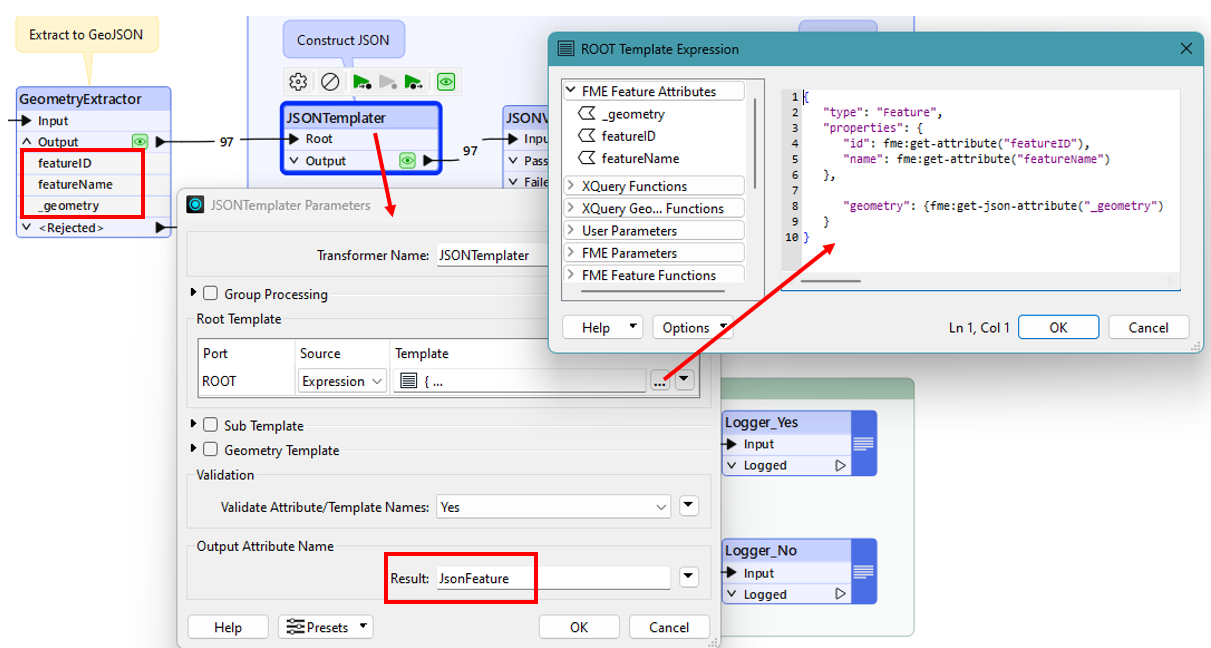Click the JSONTemplater Parameters window icon
The height and width of the screenshot is (648, 1211).
coord(194,205)
